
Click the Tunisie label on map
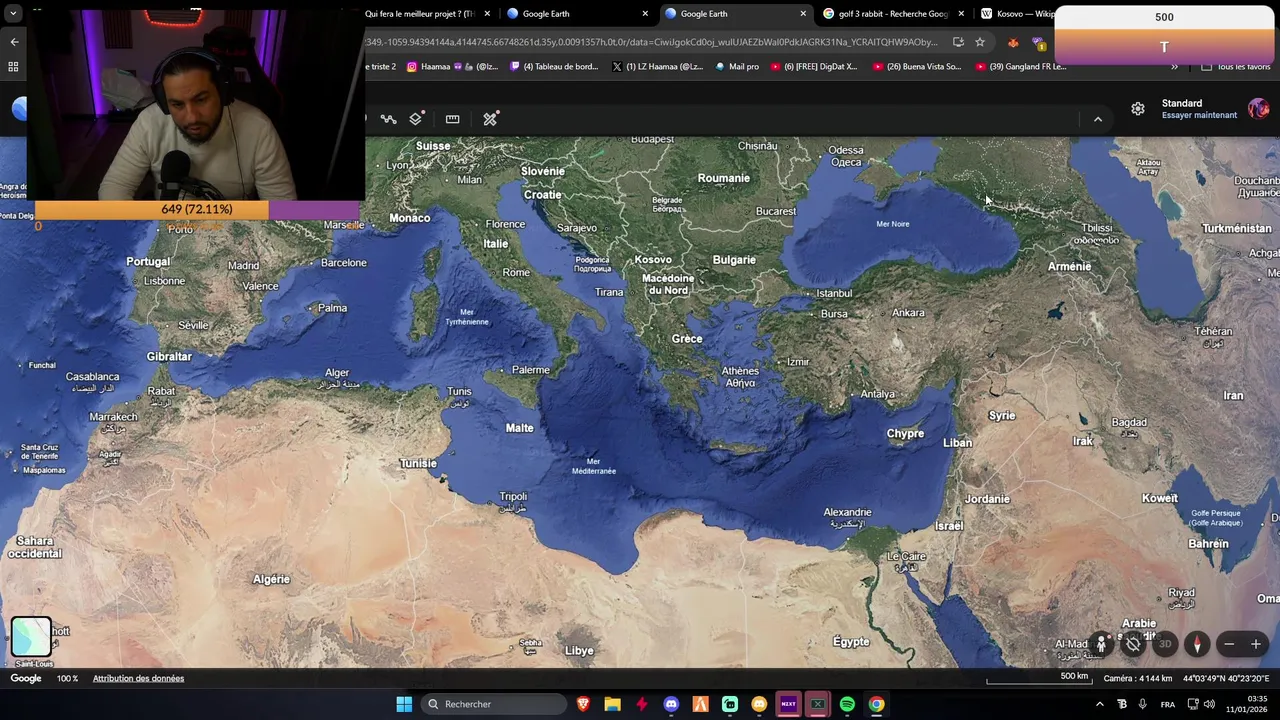coord(418,464)
